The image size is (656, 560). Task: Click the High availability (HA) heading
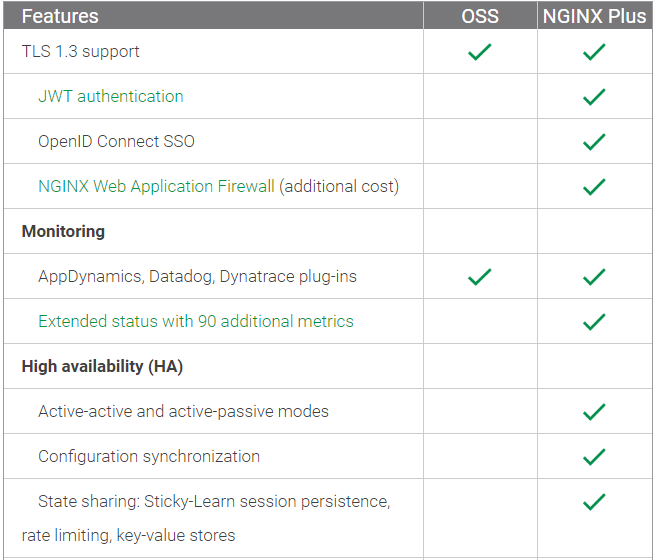tap(102, 366)
